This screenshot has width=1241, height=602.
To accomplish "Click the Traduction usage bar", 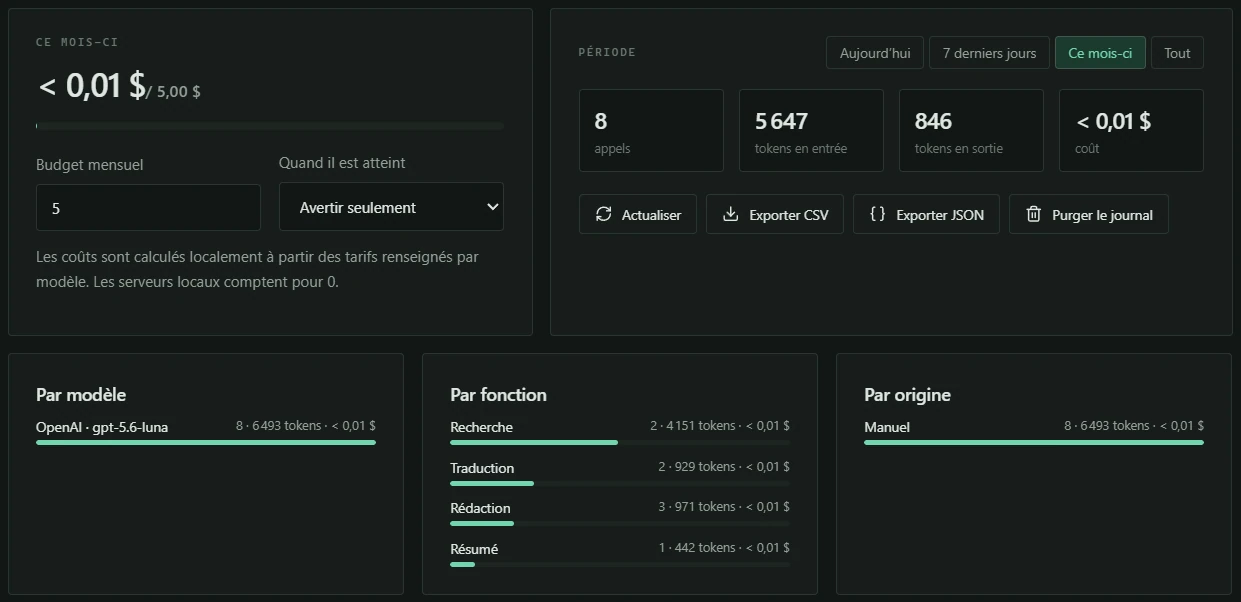I will 620,483.
